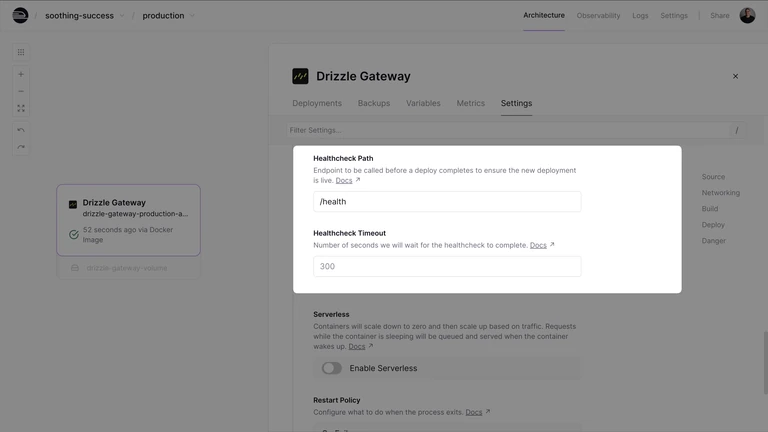Select the service Settings tab

click(516, 103)
